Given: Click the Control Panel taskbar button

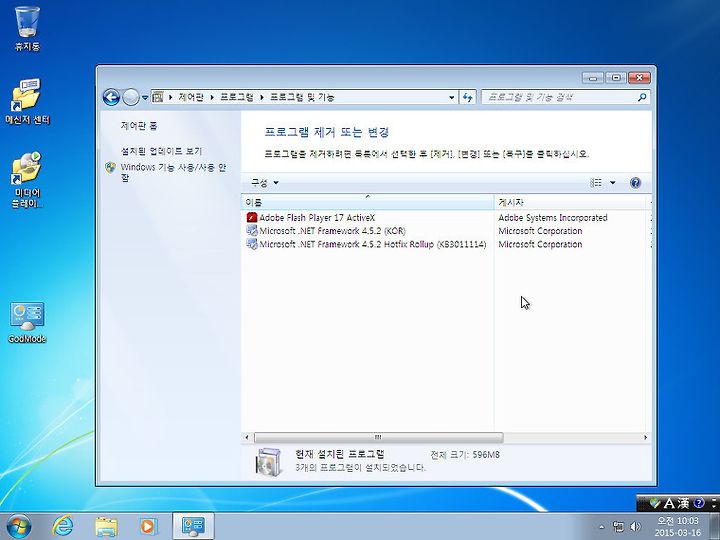Looking at the screenshot, I should [x=193, y=526].
